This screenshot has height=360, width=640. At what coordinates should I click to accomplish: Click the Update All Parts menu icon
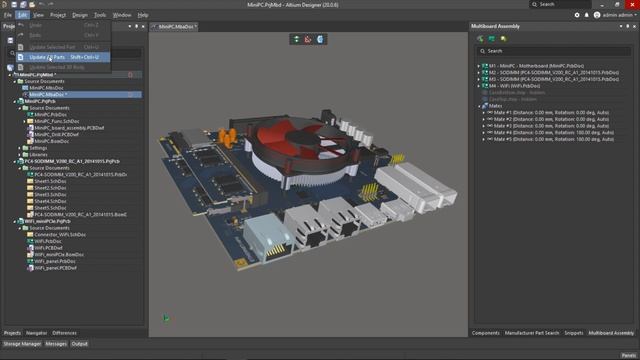coord(21,57)
